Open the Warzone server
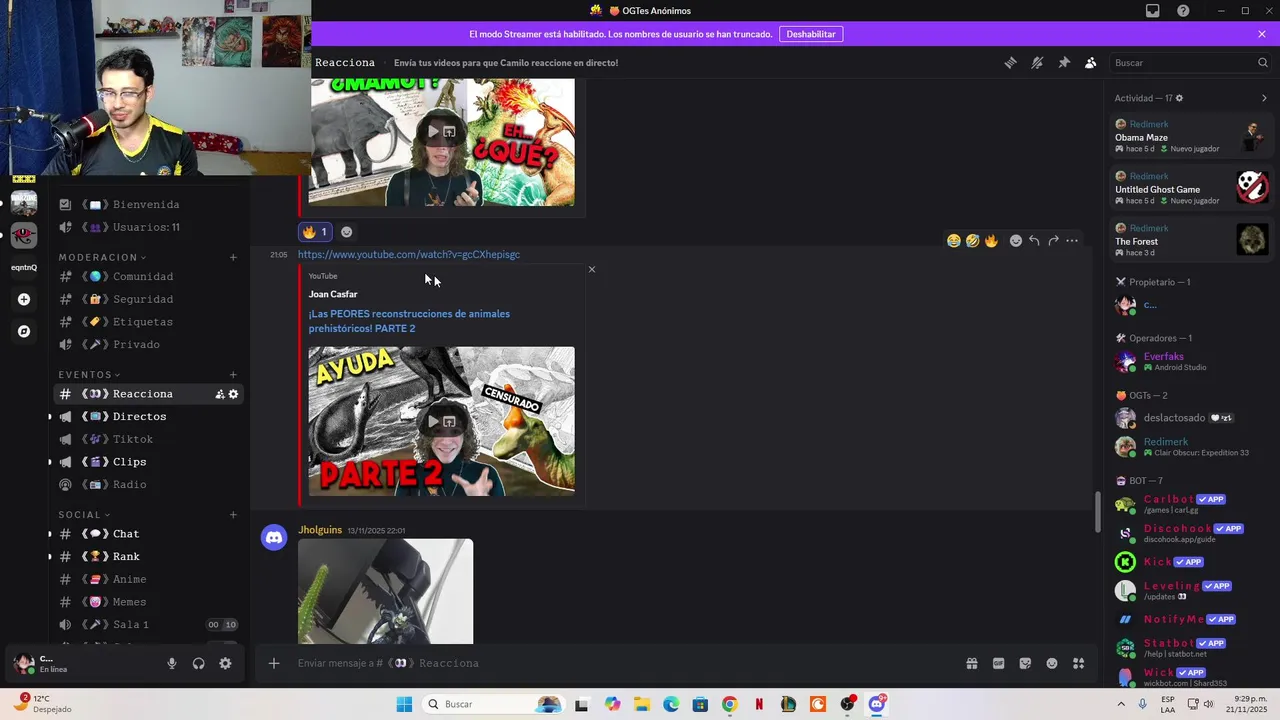The height and width of the screenshot is (720, 1280). [x=24, y=203]
